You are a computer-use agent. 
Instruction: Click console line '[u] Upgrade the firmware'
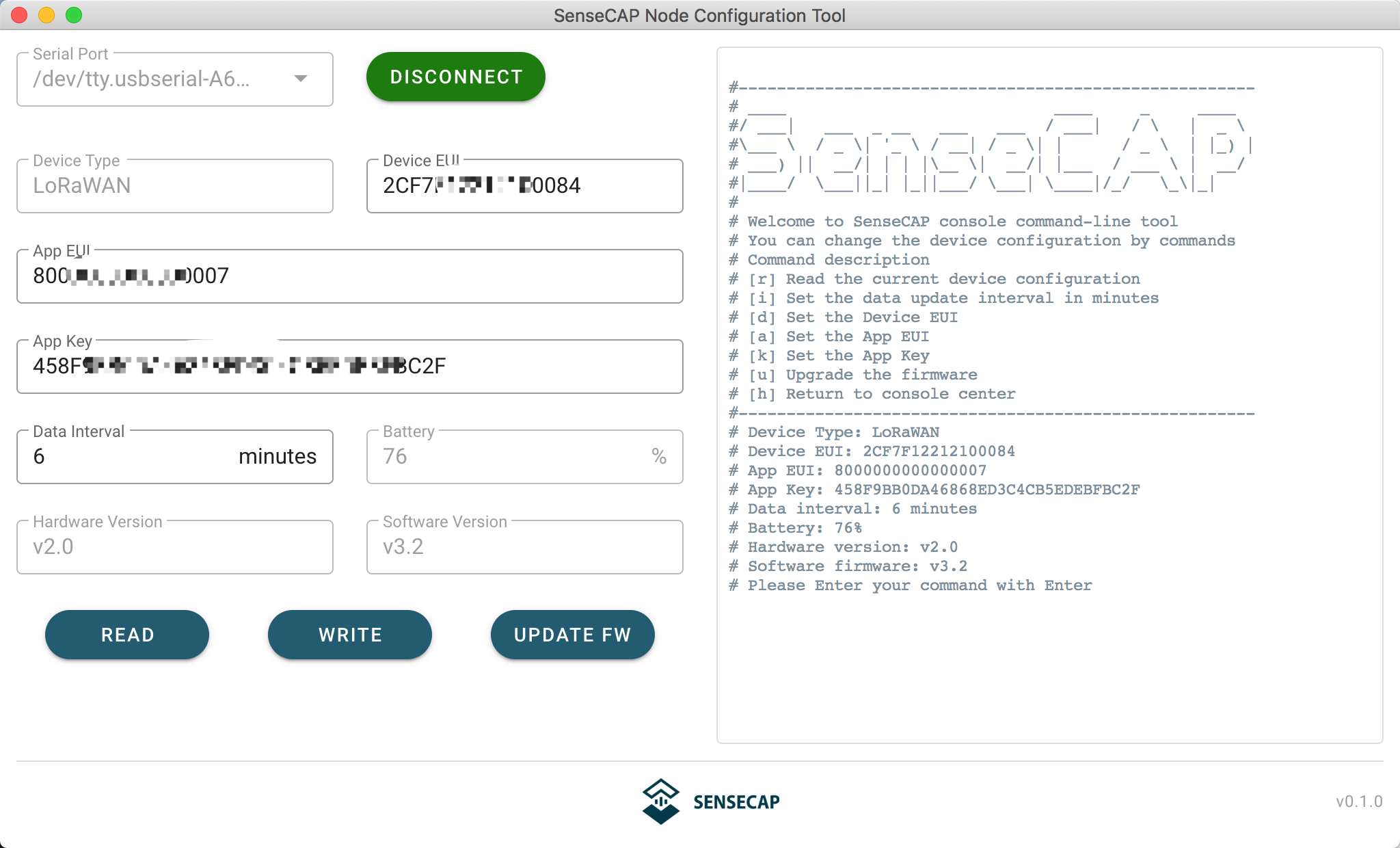(852, 375)
